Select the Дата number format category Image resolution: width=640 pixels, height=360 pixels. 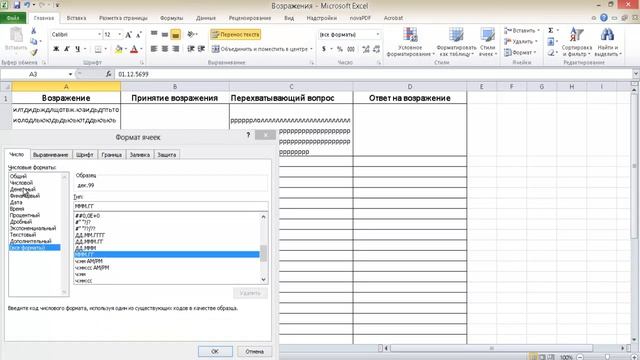(16, 202)
